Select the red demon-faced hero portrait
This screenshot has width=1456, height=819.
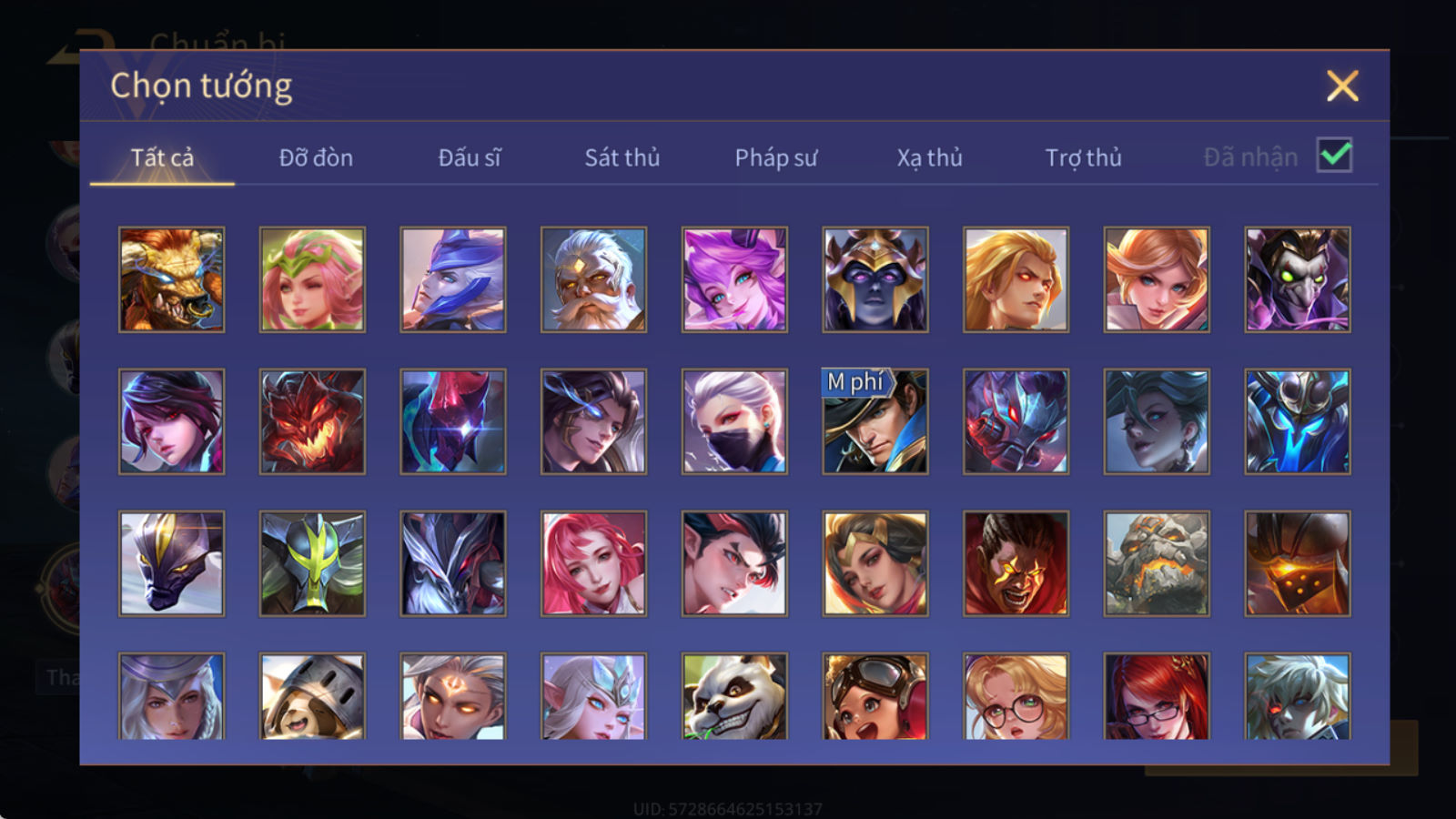click(x=312, y=421)
